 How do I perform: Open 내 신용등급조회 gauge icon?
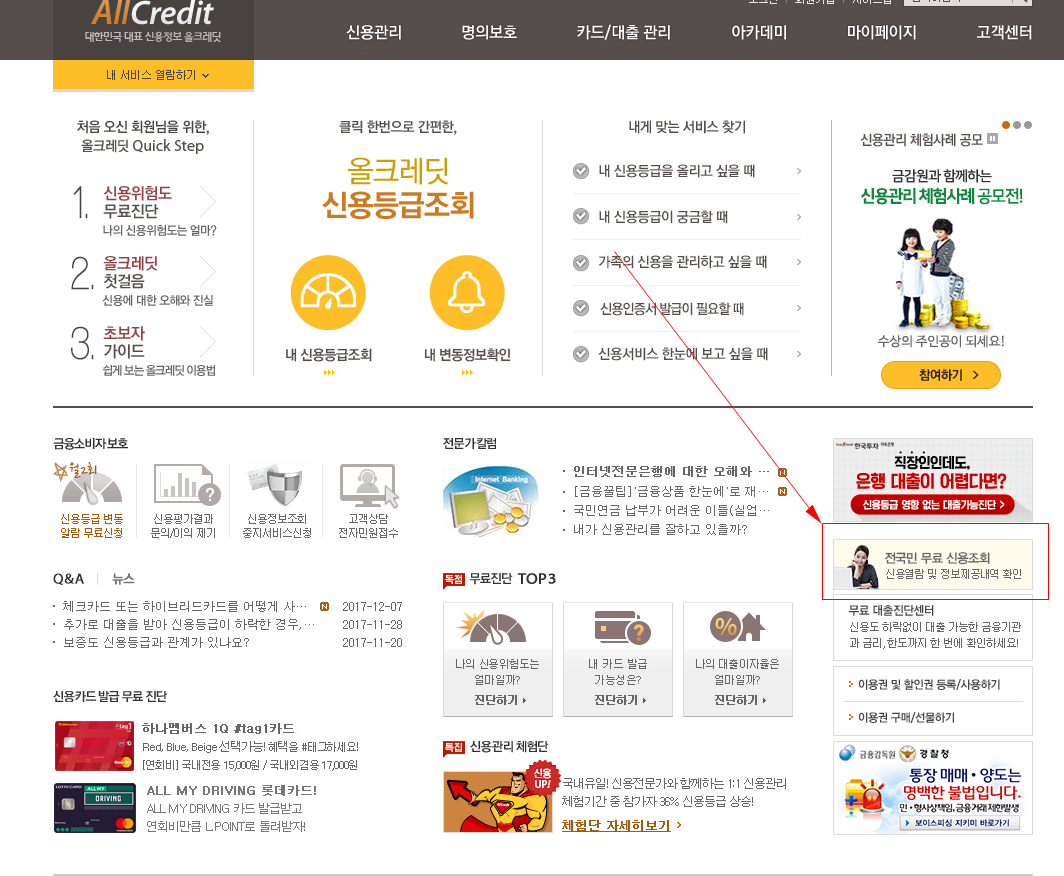328,292
